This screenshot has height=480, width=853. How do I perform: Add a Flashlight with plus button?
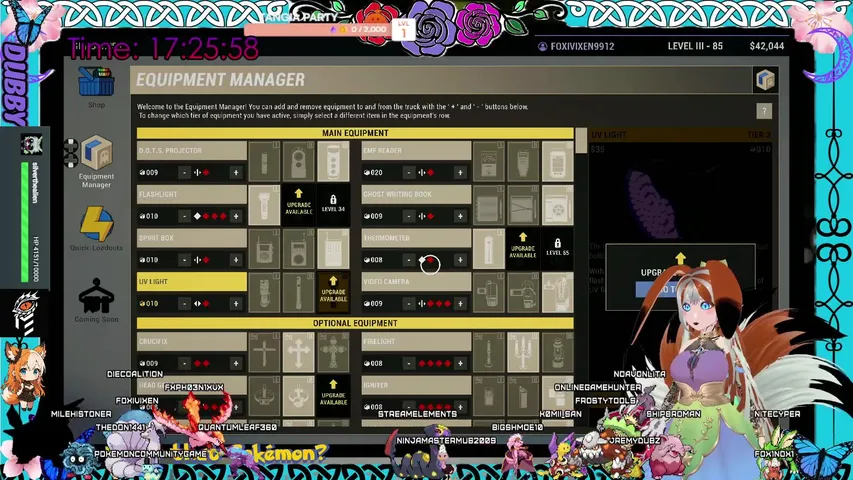click(236, 216)
